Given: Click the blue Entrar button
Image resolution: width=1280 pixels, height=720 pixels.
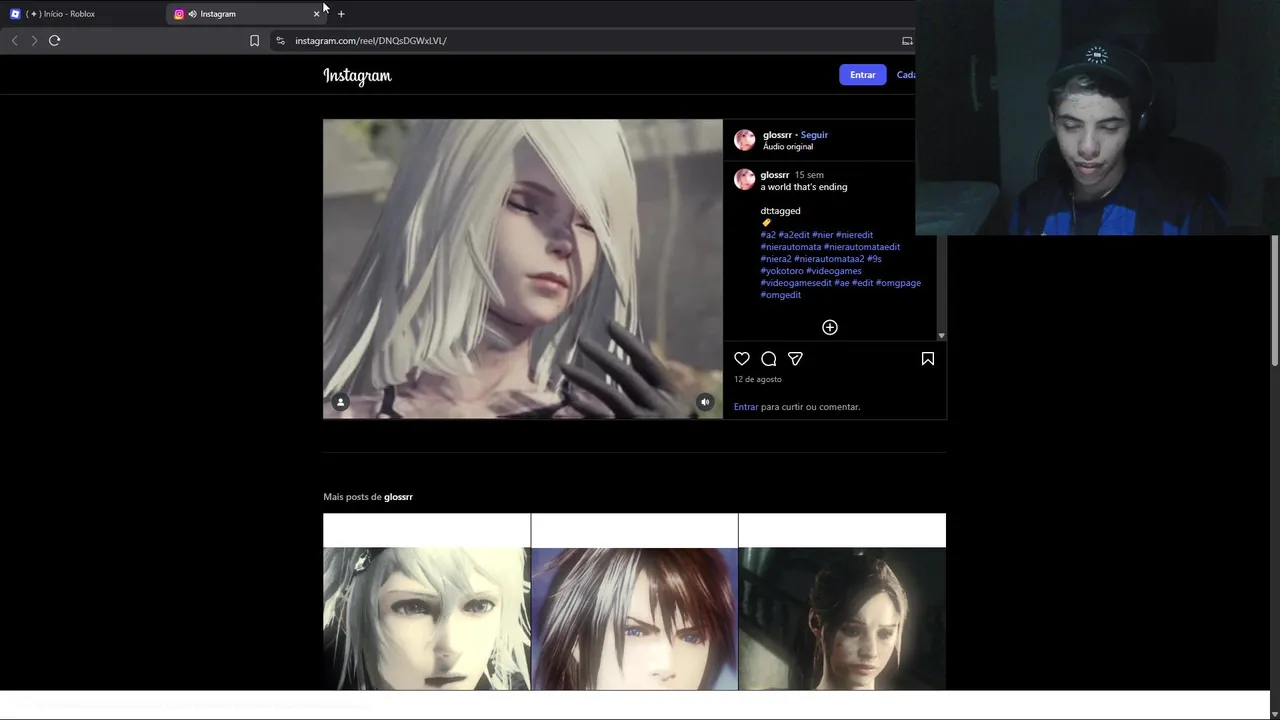Looking at the screenshot, I should tap(862, 75).
